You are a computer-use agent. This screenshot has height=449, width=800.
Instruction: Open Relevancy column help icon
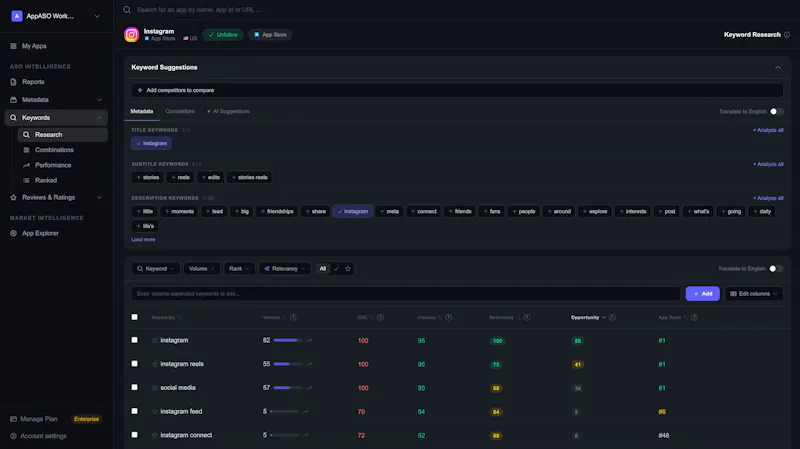527,317
